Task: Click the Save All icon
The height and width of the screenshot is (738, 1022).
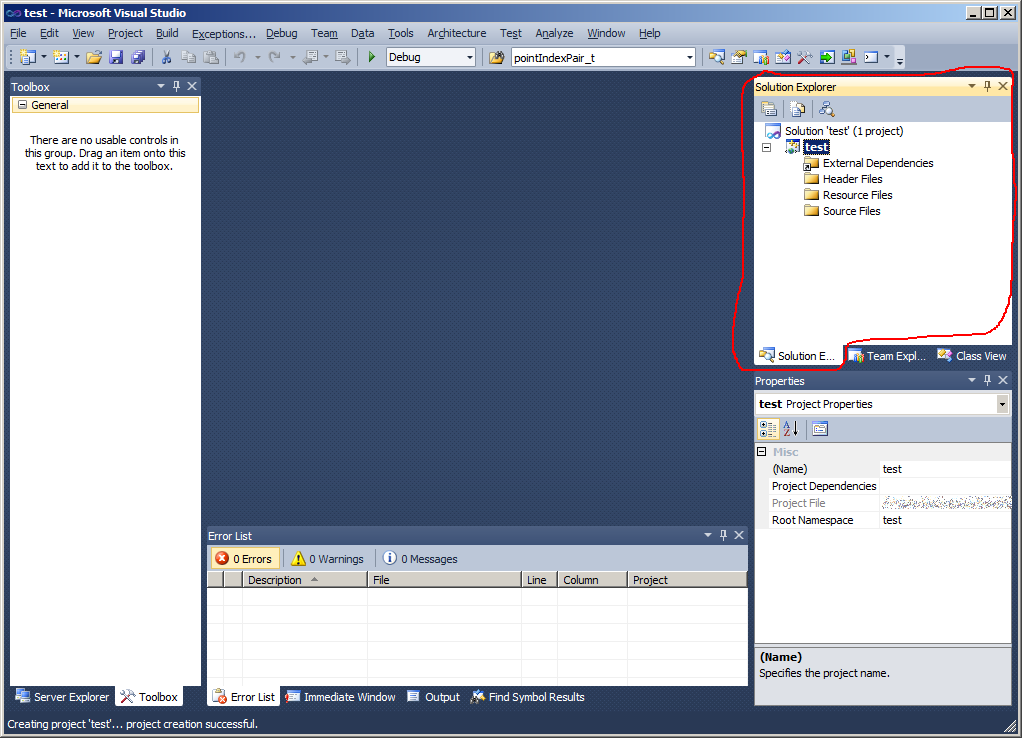Action: pos(138,57)
